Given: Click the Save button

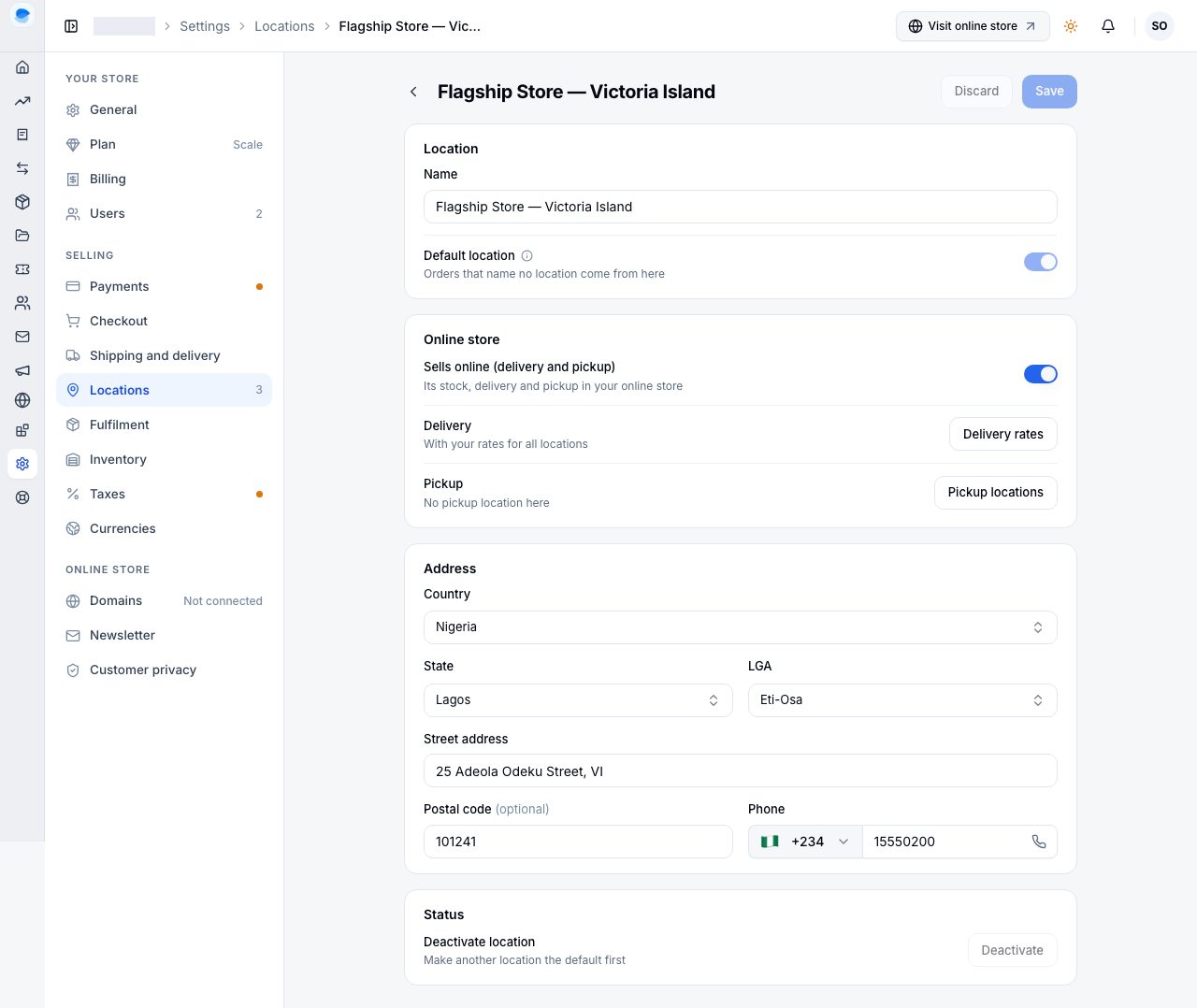Looking at the screenshot, I should tap(1049, 92).
